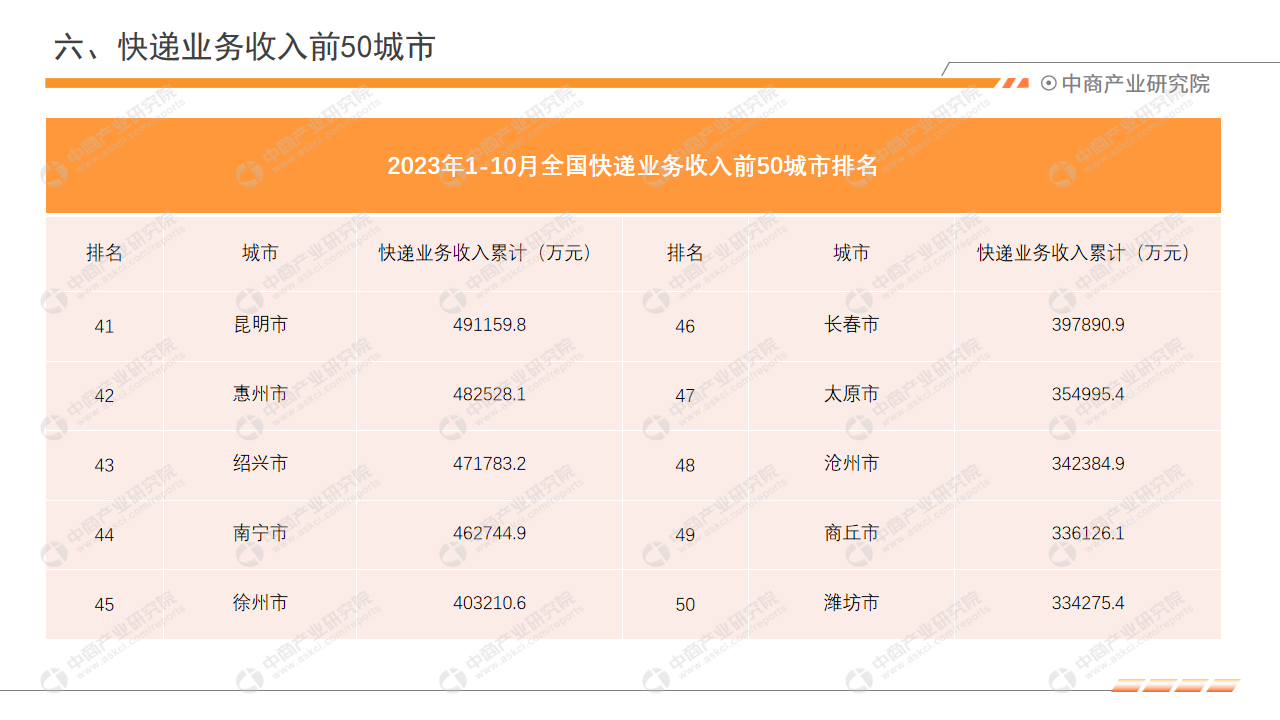The width and height of the screenshot is (1280, 720).
Task: Select rank cell 48
Action: click(685, 466)
